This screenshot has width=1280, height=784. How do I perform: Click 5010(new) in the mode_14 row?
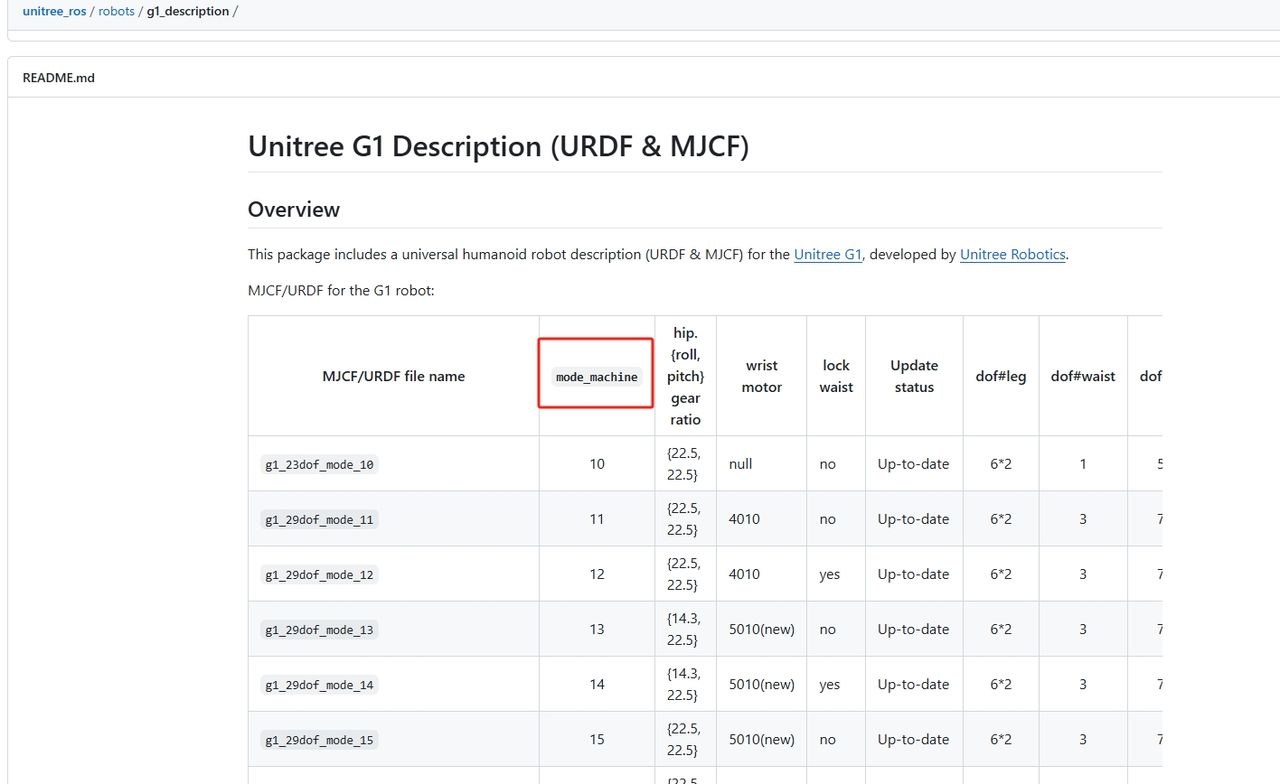pos(762,684)
